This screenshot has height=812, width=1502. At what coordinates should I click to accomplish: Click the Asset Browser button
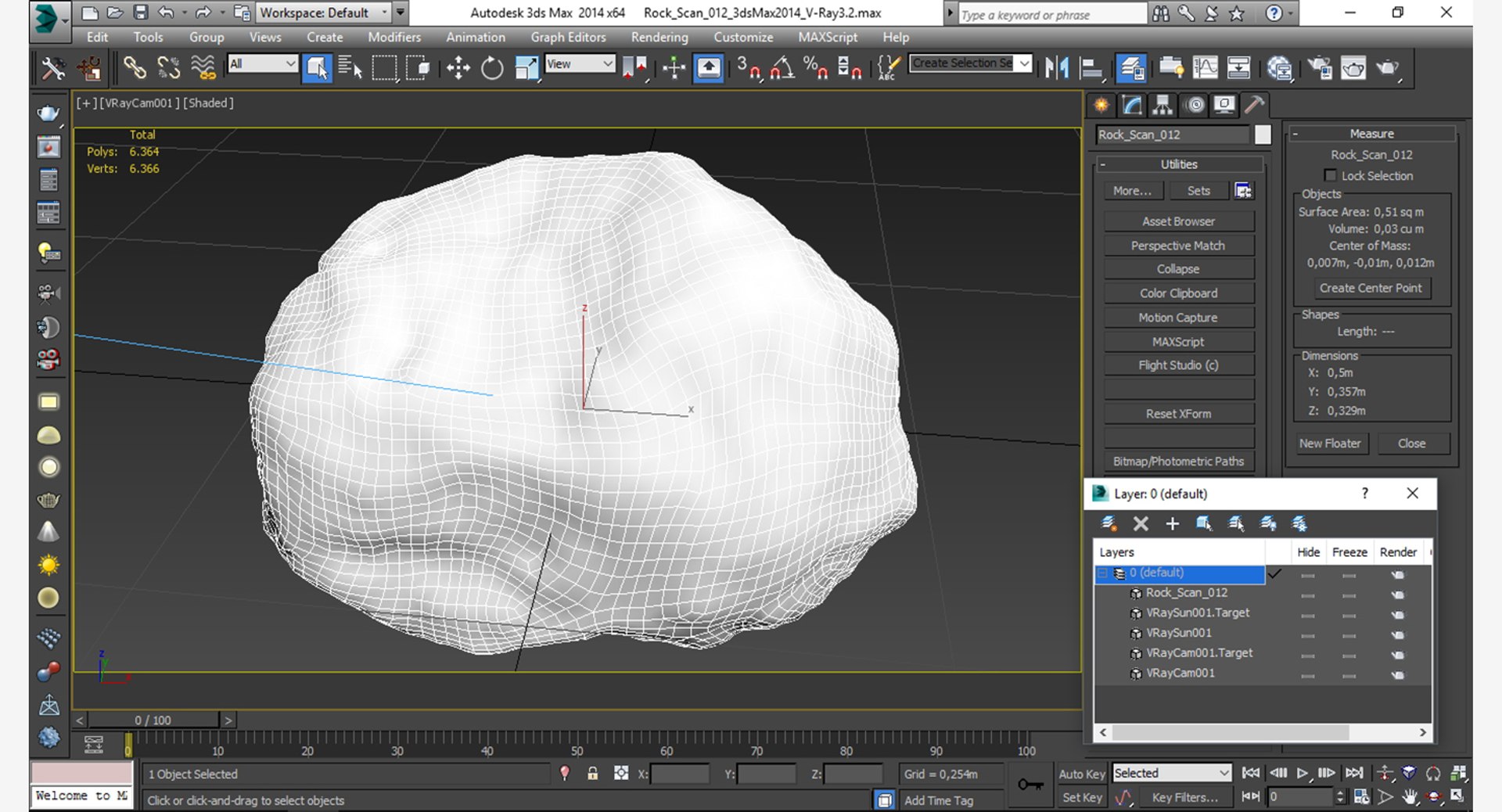(x=1179, y=221)
